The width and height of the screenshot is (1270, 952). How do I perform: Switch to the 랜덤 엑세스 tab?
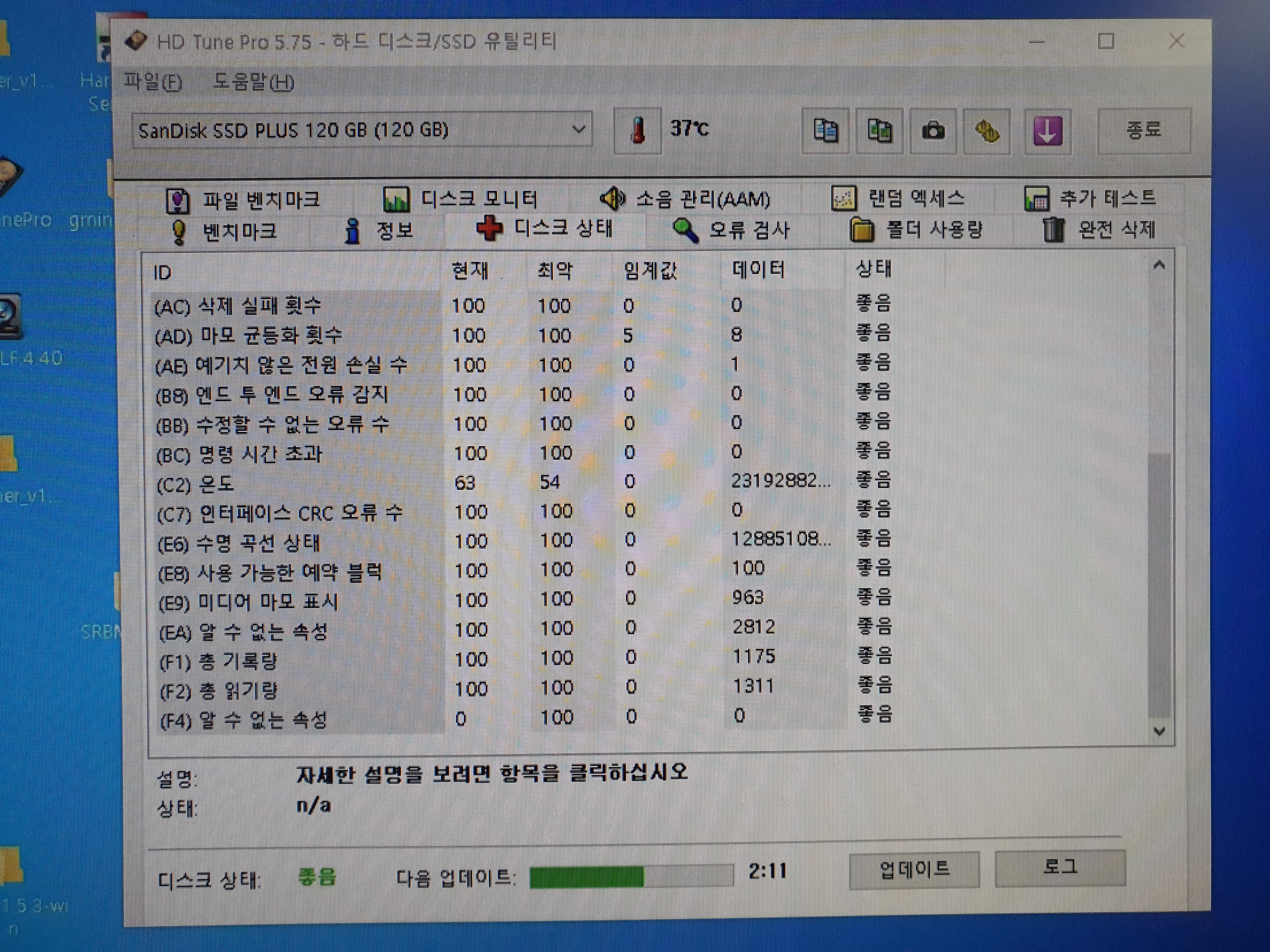(898, 198)
